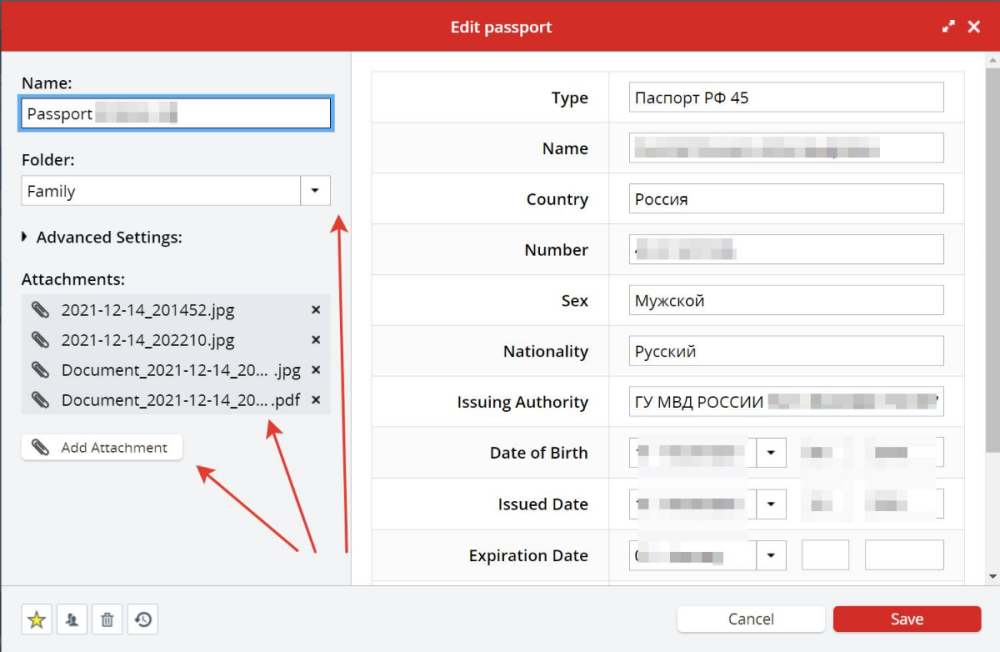
Task: Remove attachment 2021-12-14_201452.jpg
Action: click(x=316, y=309)
